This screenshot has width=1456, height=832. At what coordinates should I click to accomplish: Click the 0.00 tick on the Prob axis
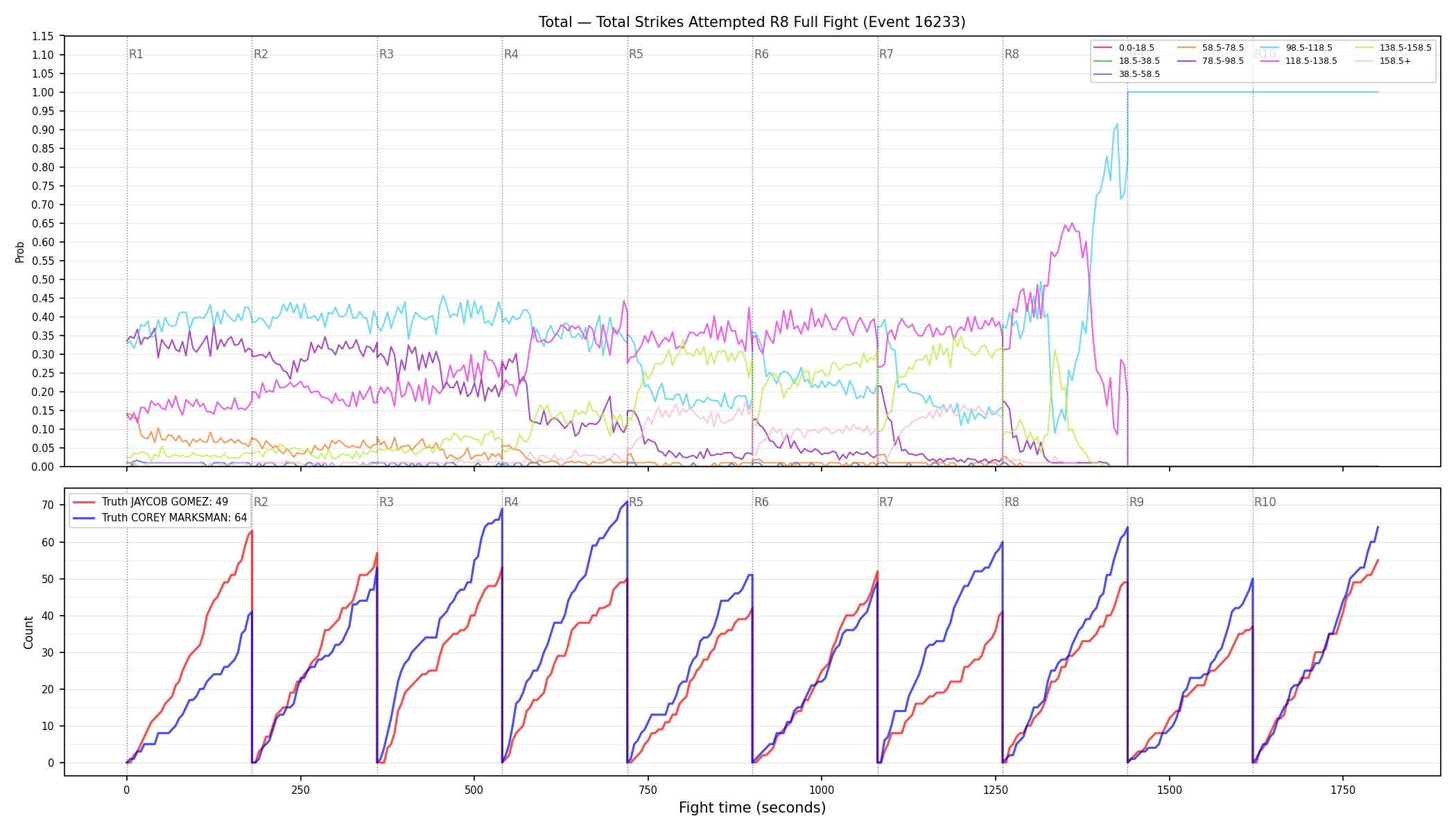click(43, 467)
